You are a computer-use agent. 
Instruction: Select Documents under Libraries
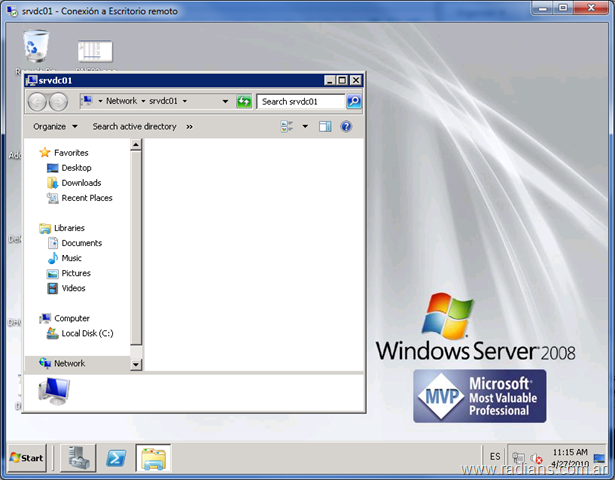click(81, 243)
